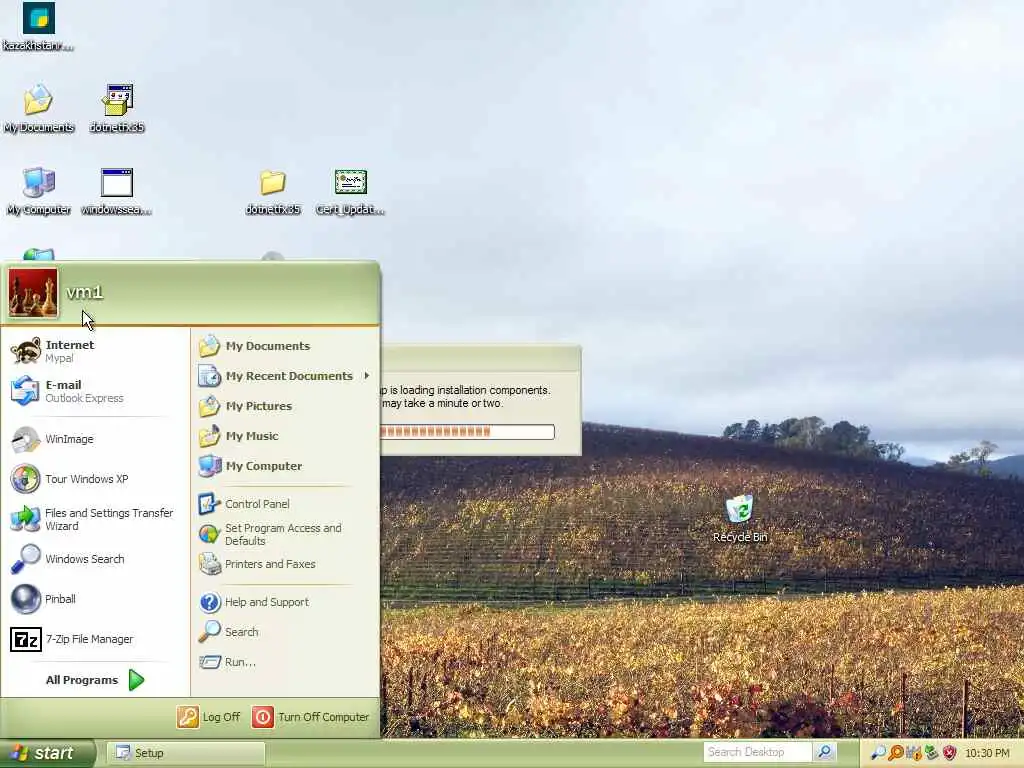
Task: Select Cert_Updat... desktop icon
Action: [x=350, y=191]
